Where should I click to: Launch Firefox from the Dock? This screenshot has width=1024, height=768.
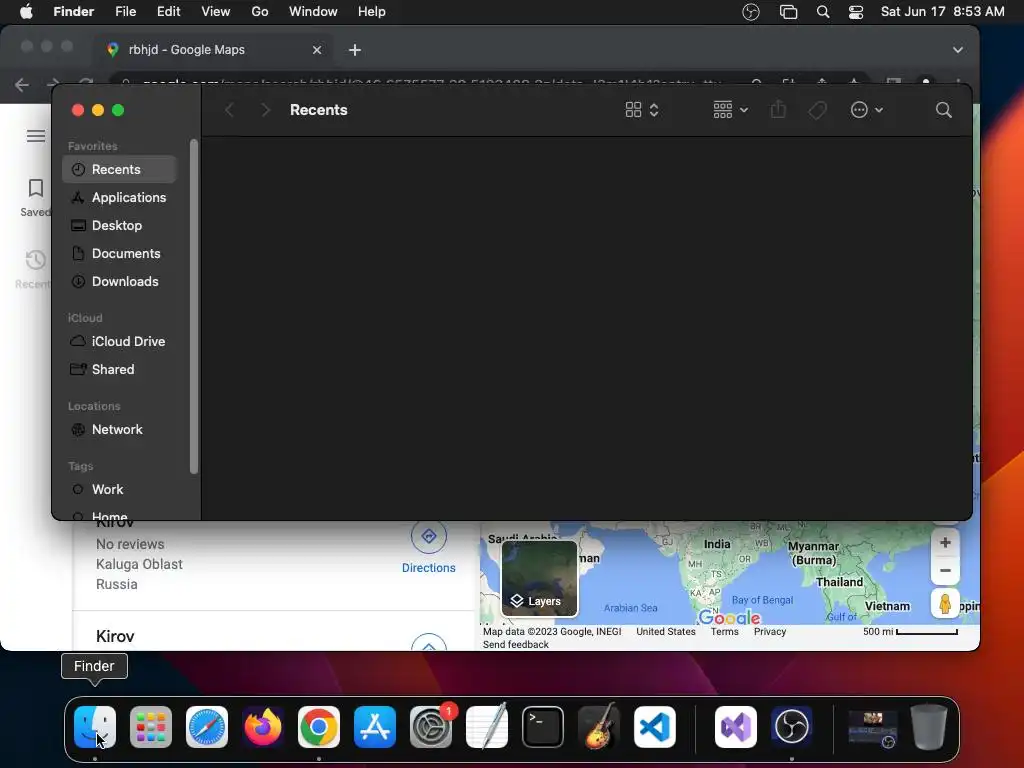coord(263,727)
